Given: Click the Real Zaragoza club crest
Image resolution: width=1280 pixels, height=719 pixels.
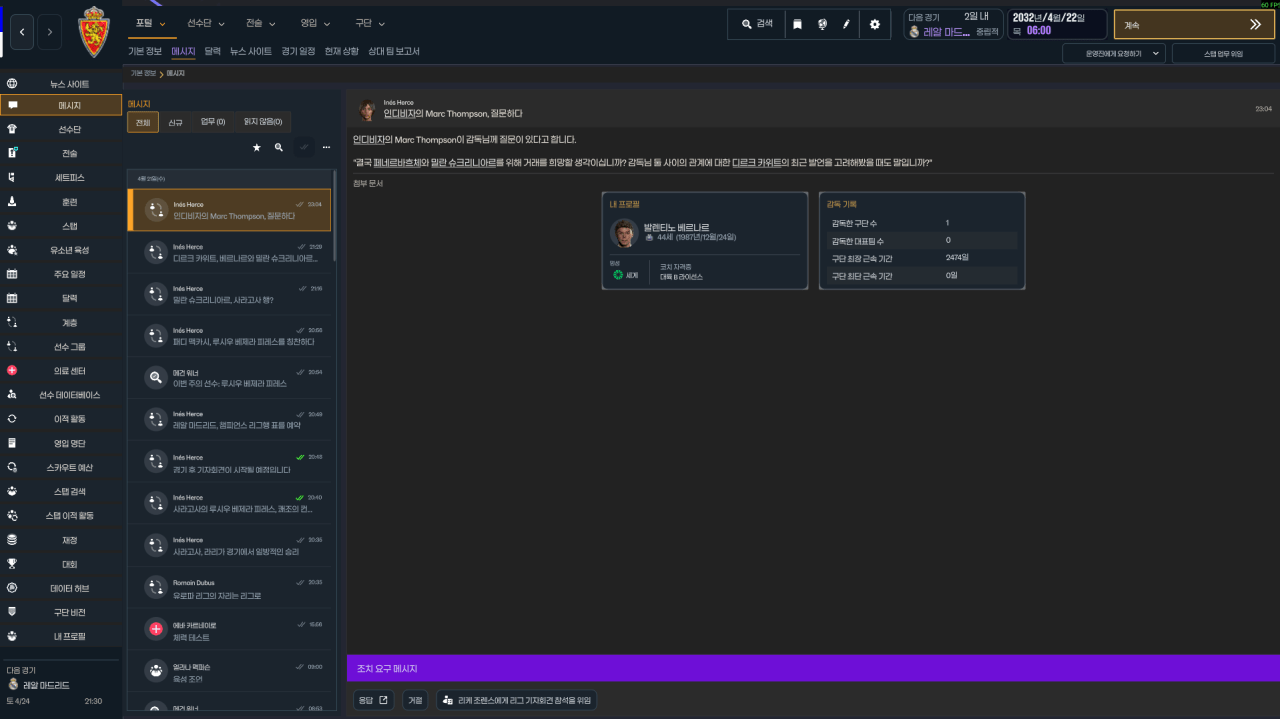Looking at the screenshot, I should 96,32.
